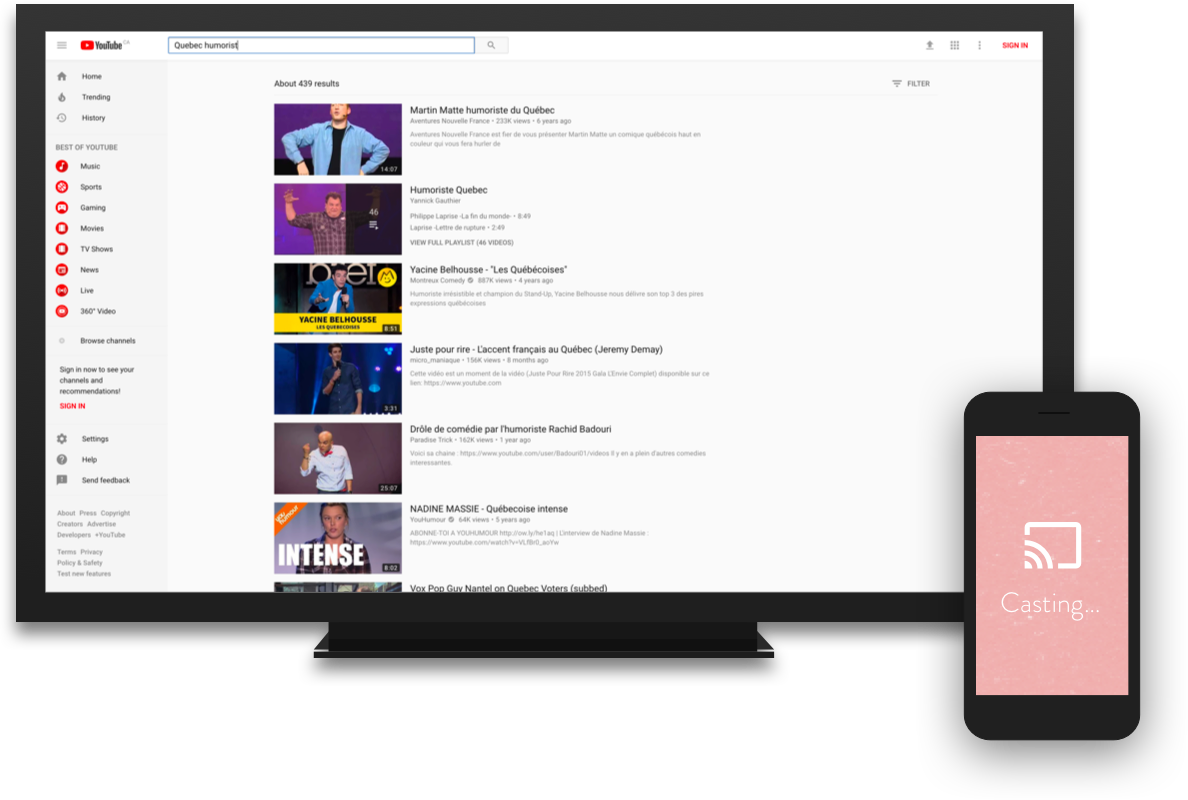Viewport: 1188px width, 800px height.
Task: Open the three-dot settings menu
Action: point(980,45)
